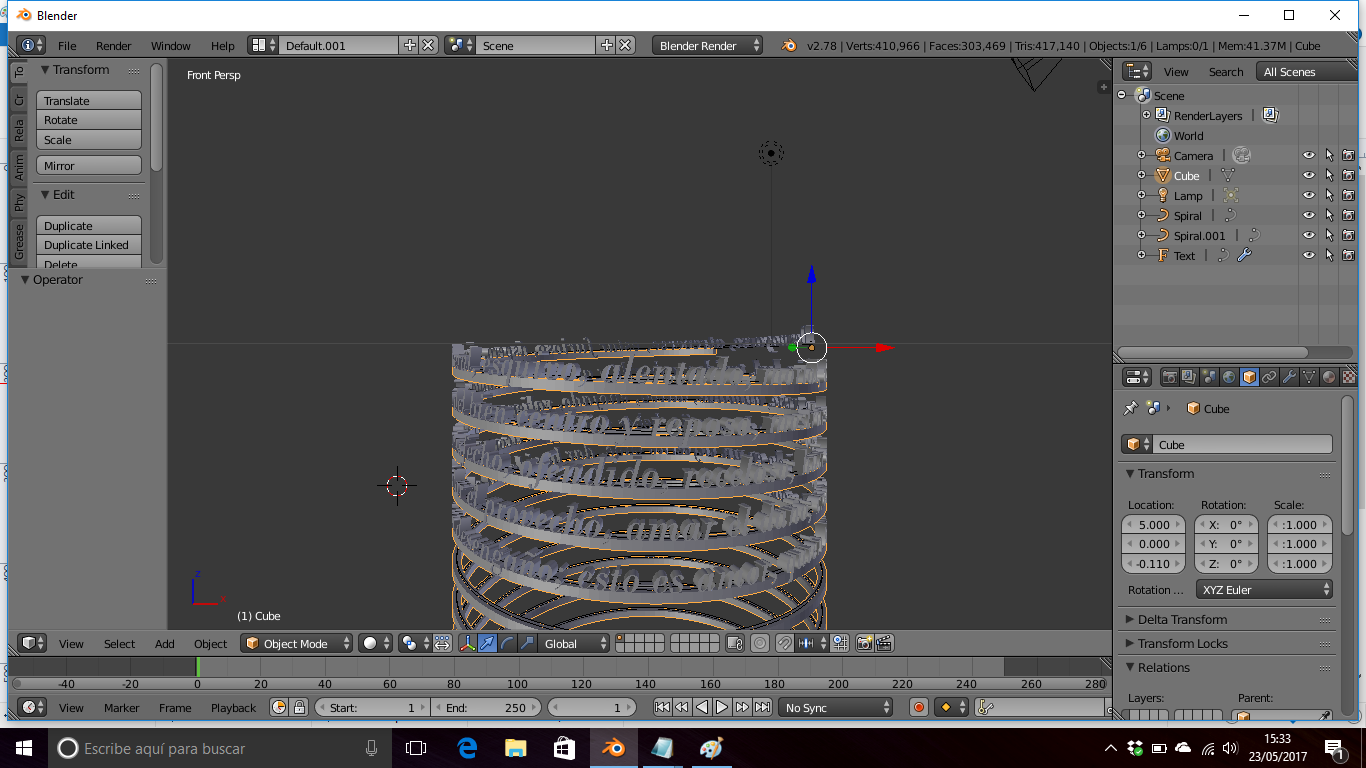Toggle Text visibility eye in outliner
This screenshot has width=1366, height=768.
pos(1308,255)
